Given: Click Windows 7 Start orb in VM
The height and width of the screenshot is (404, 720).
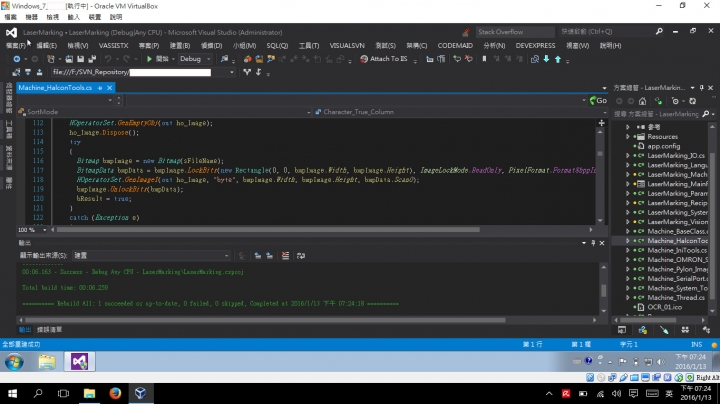Looking at the screenshot, I should click(14, 362).
